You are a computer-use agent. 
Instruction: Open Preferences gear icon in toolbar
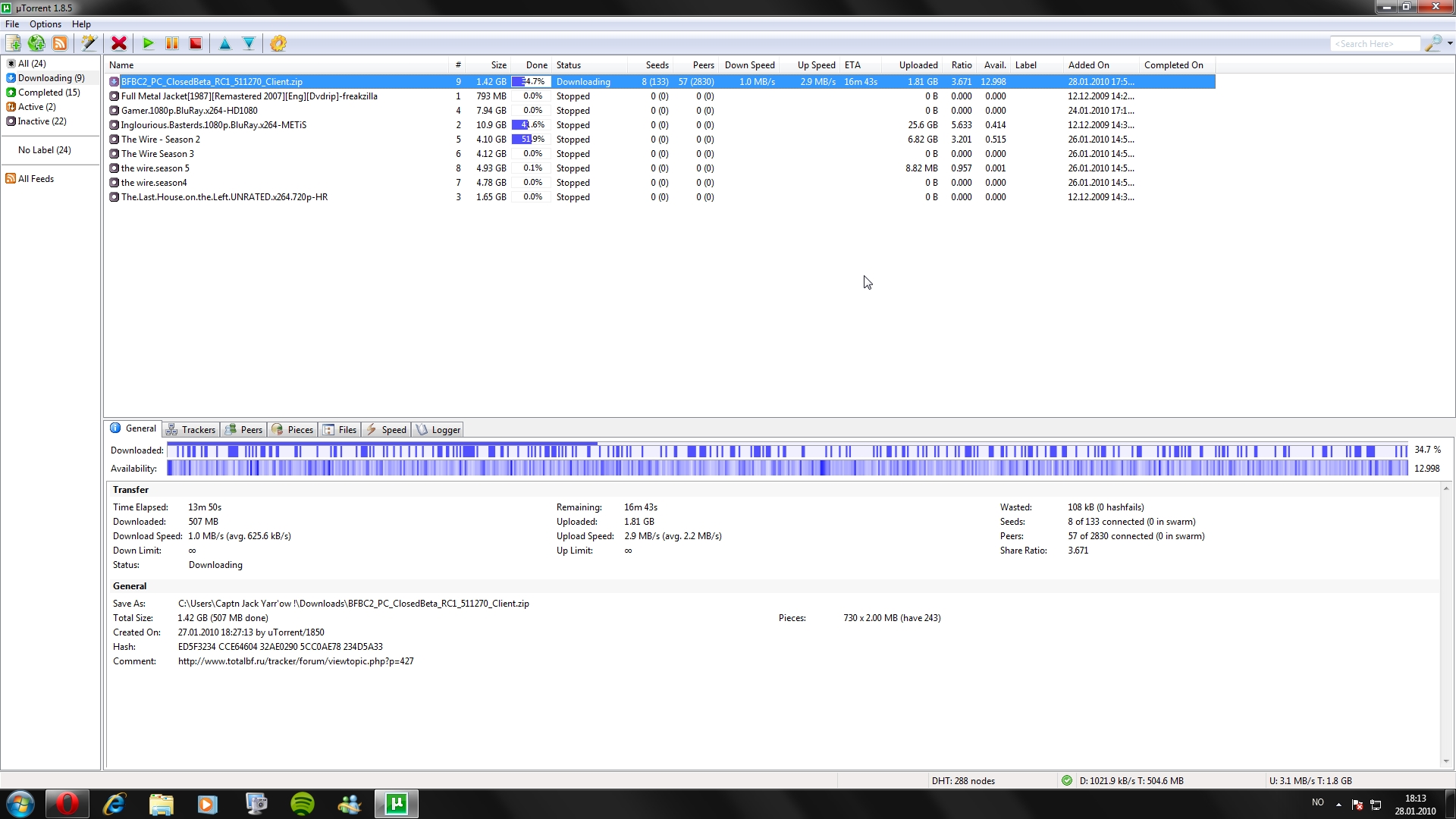pos(278,43)
